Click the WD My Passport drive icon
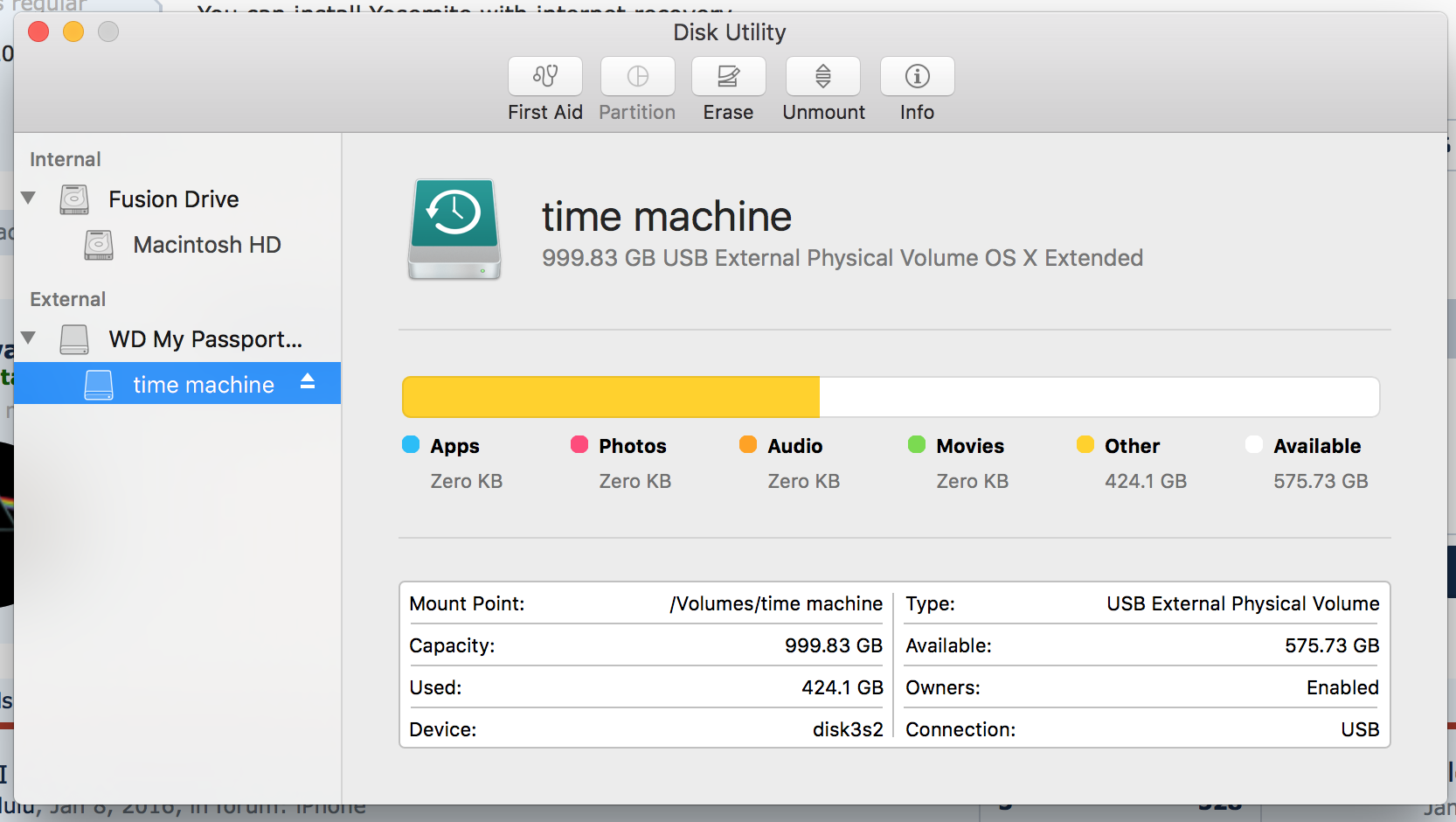The height and width of the screenshot is (822, 1456). point(74,339)
